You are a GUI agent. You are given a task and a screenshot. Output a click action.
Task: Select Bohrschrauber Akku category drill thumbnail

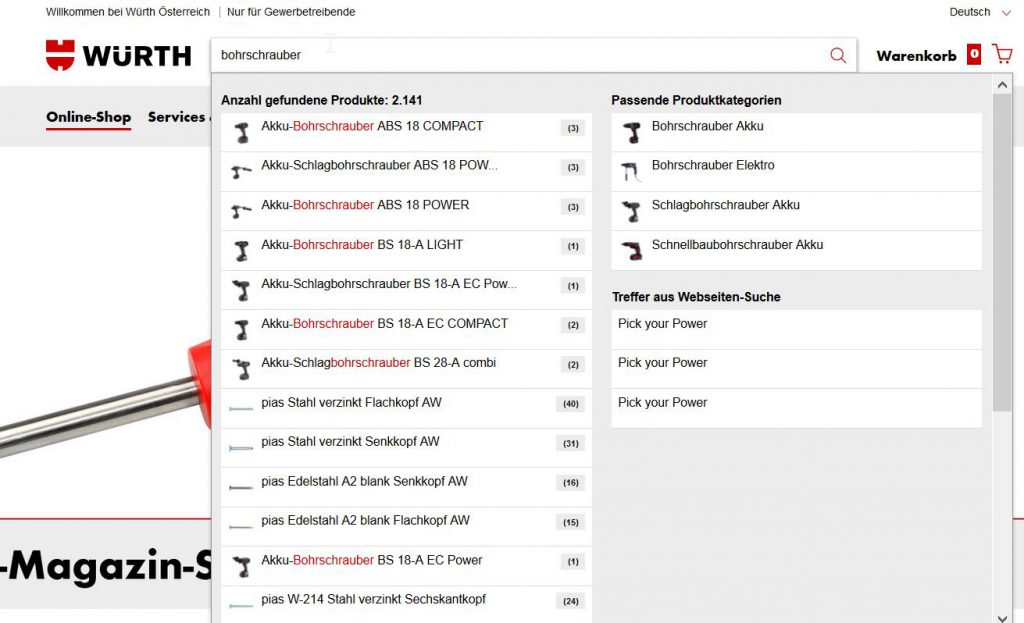632,133
